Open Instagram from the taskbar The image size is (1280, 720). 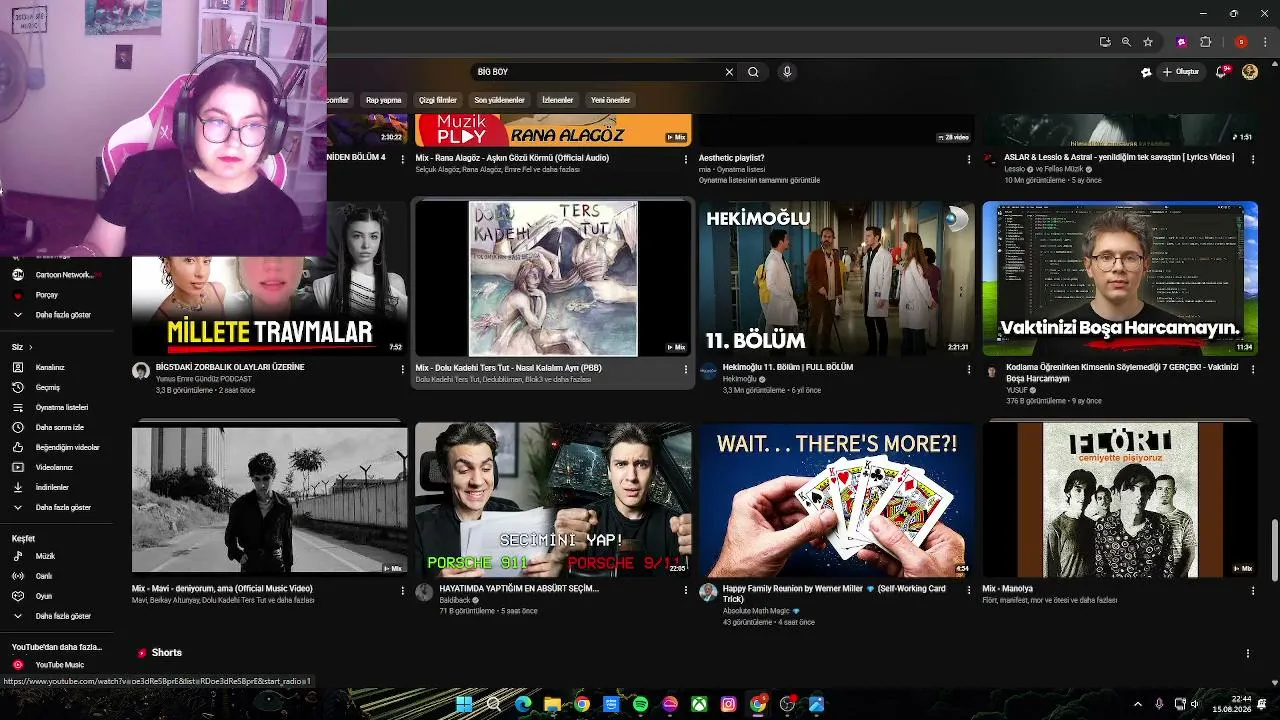(x=729, y=704)
